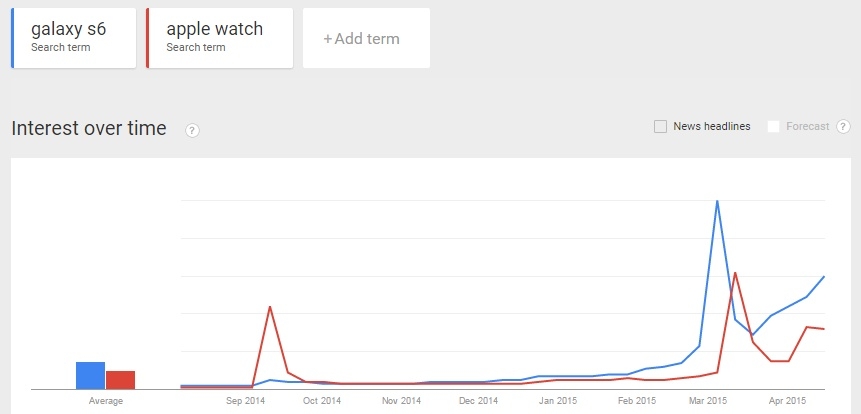This screenshot has height=414, width=861.
Task: Click the red apple watch average bar
Action: 121,379
